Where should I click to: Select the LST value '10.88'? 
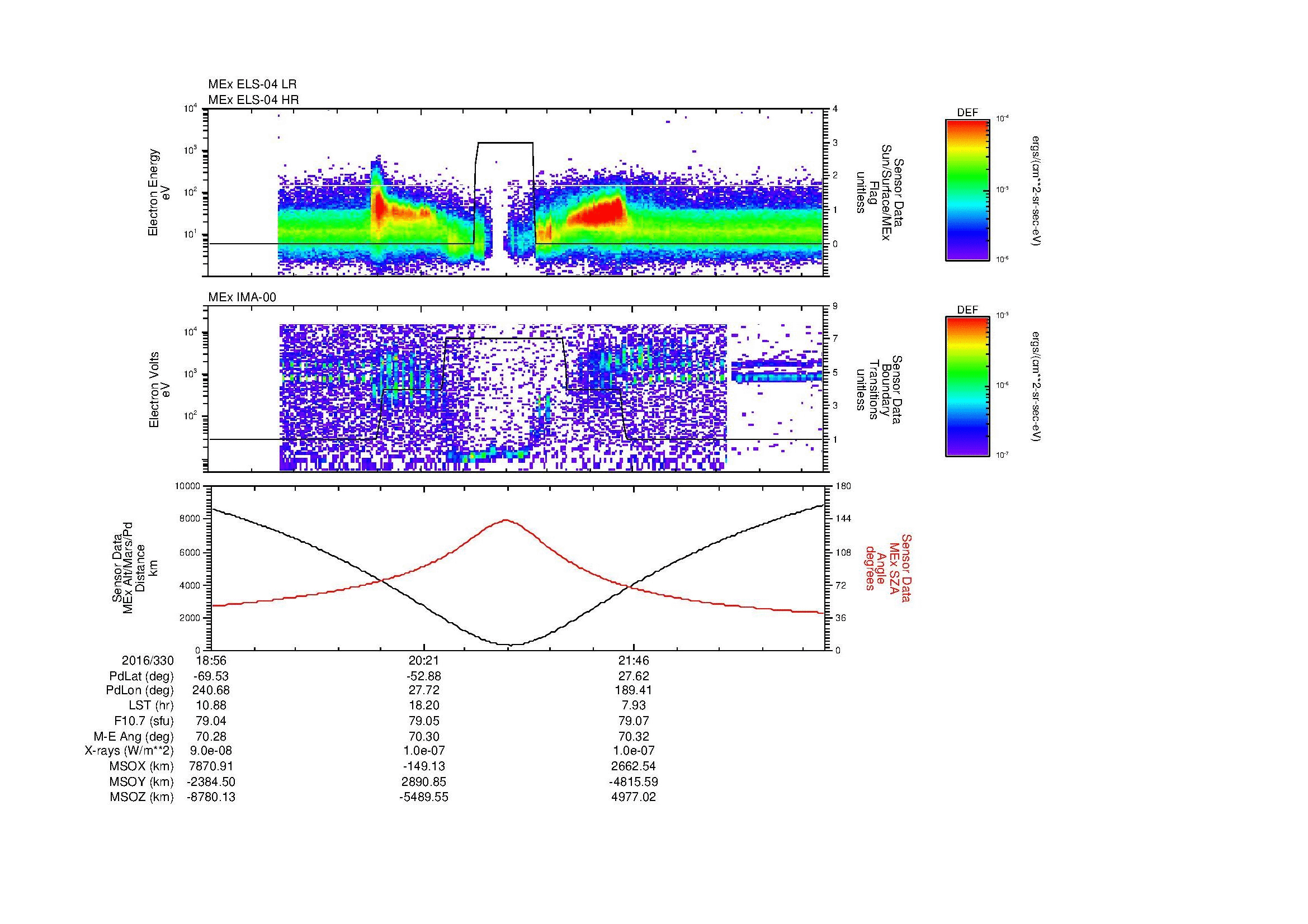point(211,706)
